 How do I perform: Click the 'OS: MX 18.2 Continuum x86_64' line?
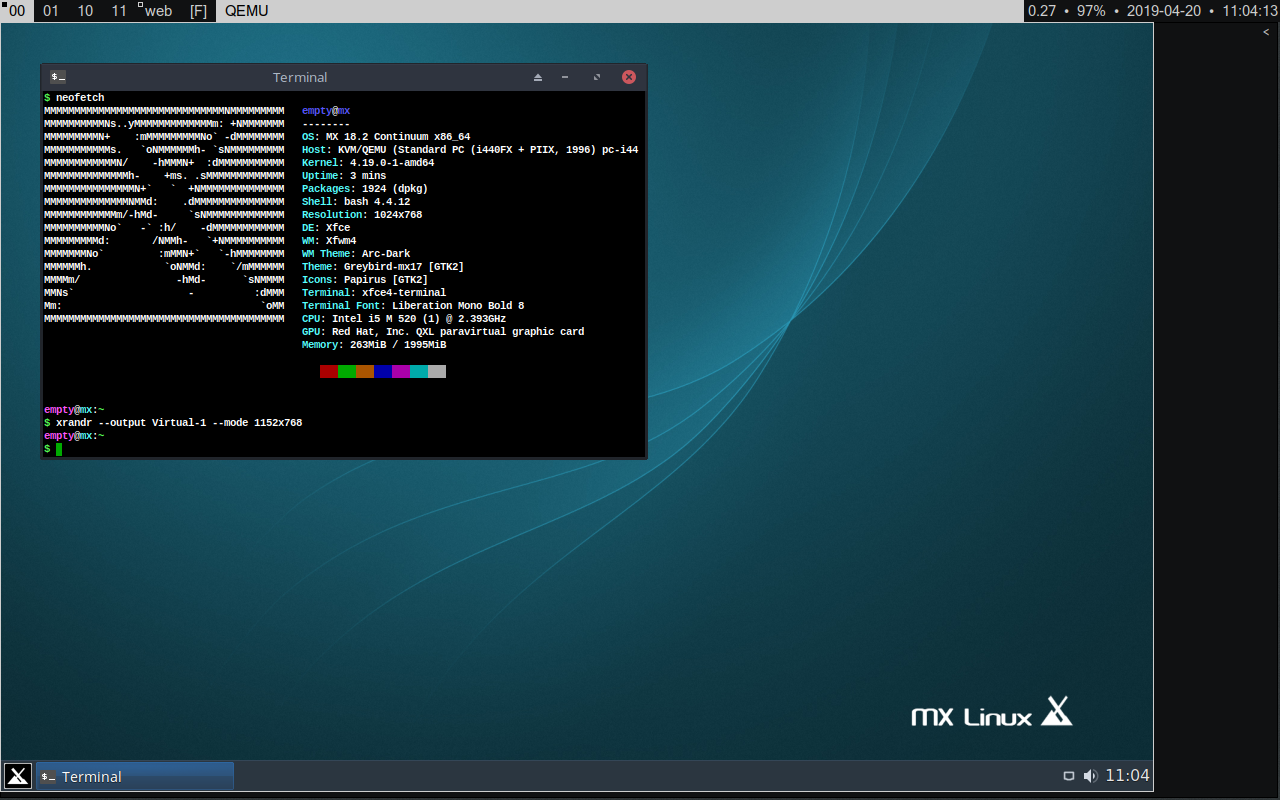[x=386, y=137]
